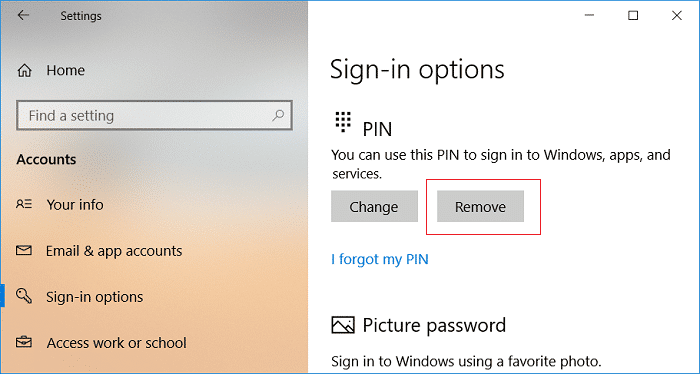Maximize the Settings window
Screen dimensions: 700x374
click(x=633, y=15)
